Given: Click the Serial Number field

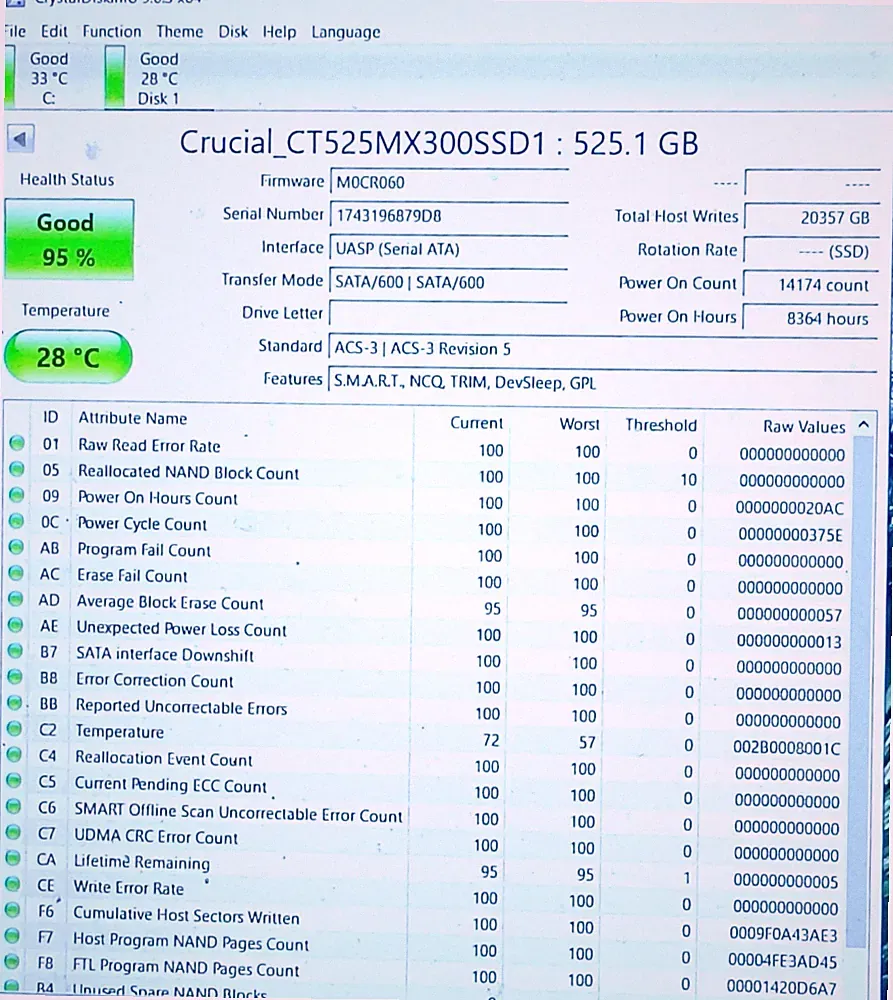Looking at the screenshot, I should pyautogui.click(x=449, y=216).
